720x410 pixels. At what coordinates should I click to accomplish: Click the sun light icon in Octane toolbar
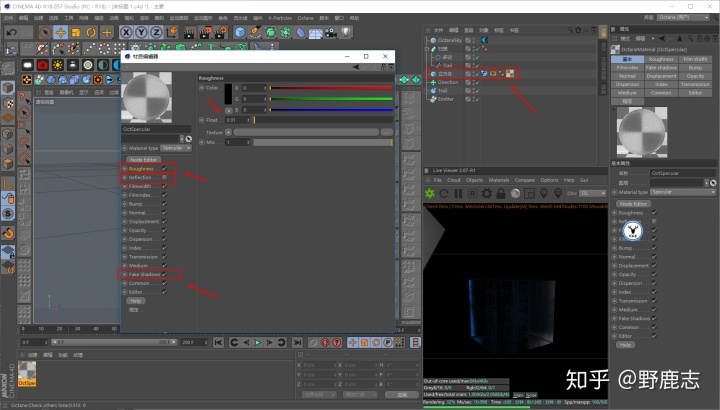point(58,65)
